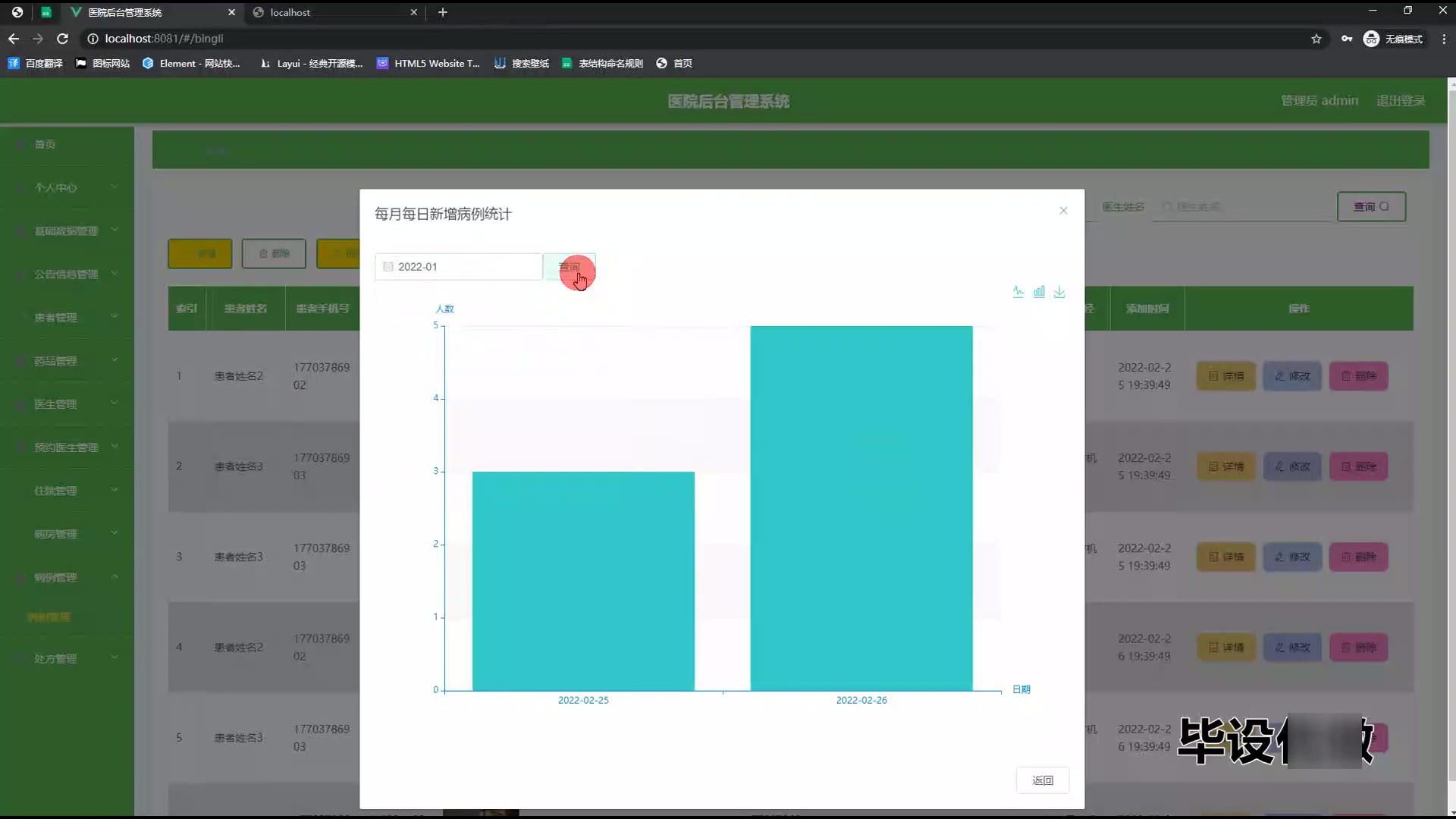Save chart as image download icon
1456x819 pixels.
coord(1059,292)
